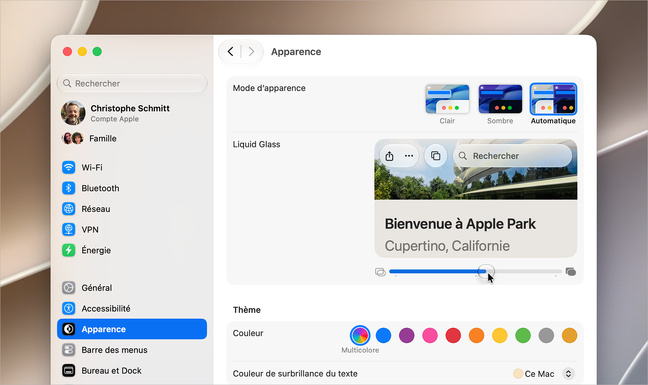Click the "Mode d'apparence" label
The image size is (648, 385).
point(269,88)
